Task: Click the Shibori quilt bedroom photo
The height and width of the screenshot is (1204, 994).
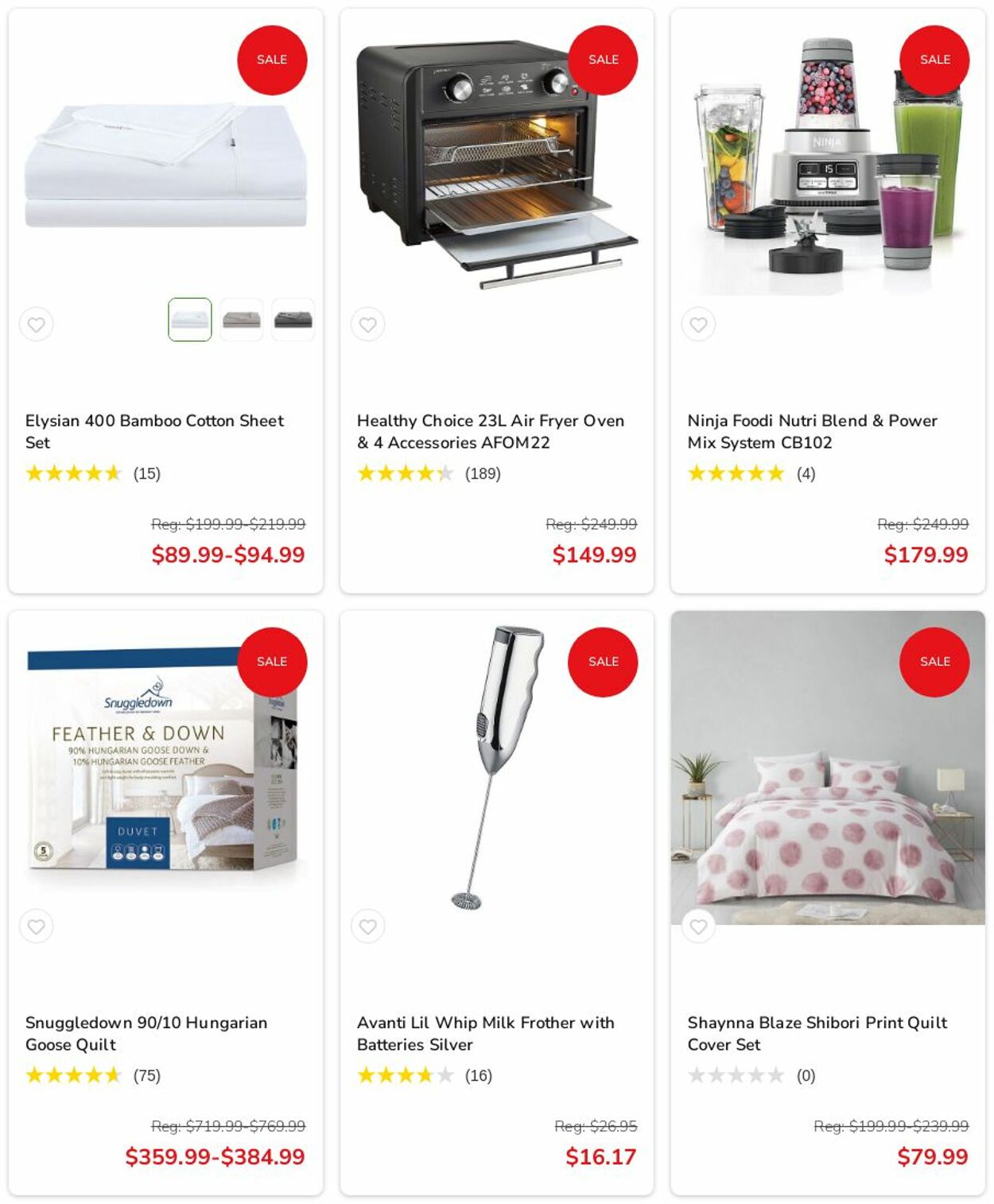Action: (828, 767)
